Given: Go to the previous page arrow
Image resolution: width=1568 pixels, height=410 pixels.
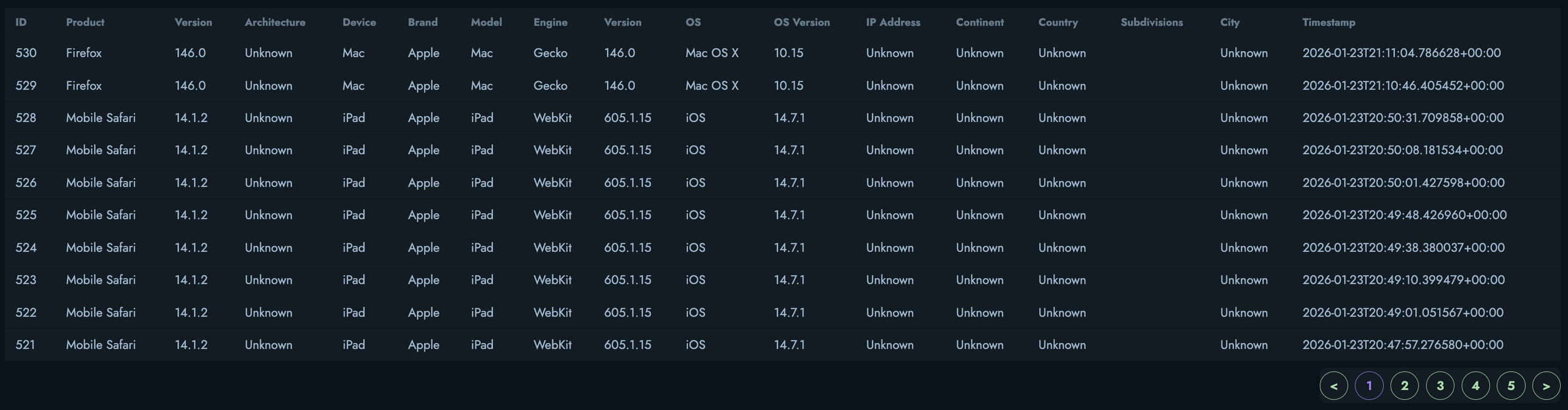Looking at the screenshot, I should coord(1333,386).
